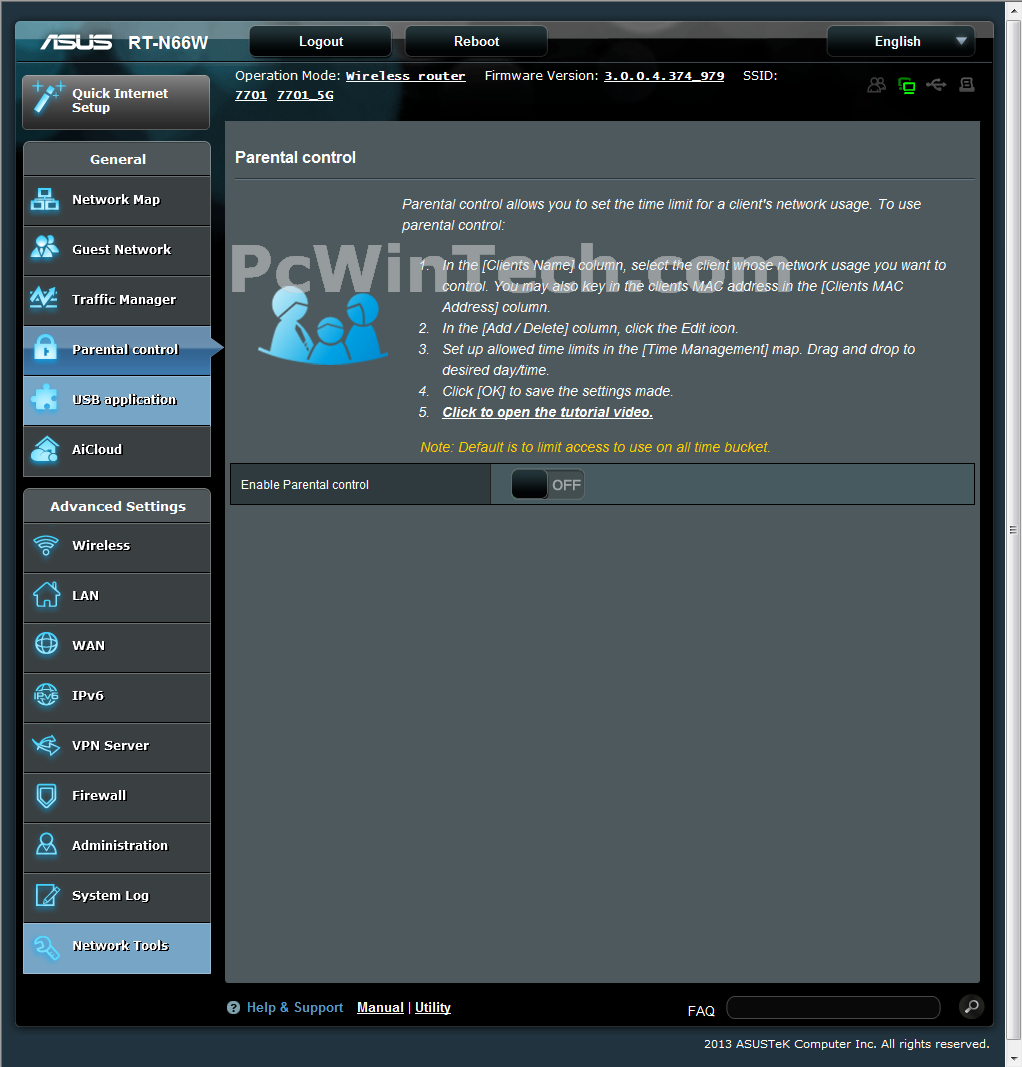Click the 7701_5G SSID link

click(305, 95)
